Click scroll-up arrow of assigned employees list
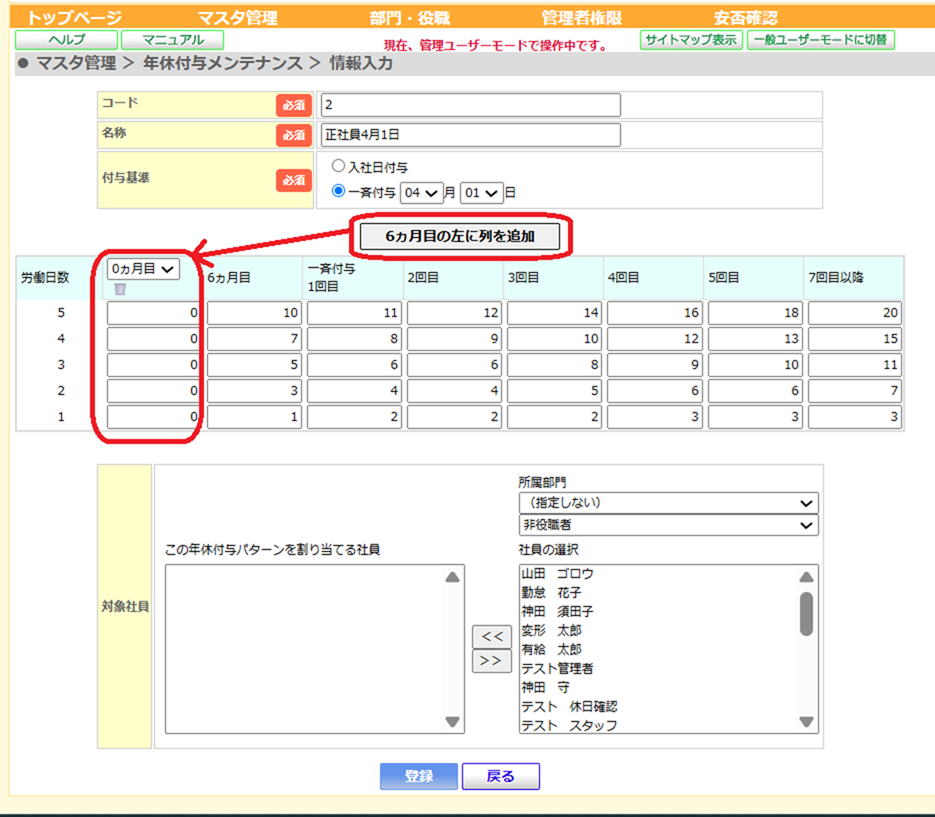This screenshot has width=935, height=817. [x=452, y=577]
